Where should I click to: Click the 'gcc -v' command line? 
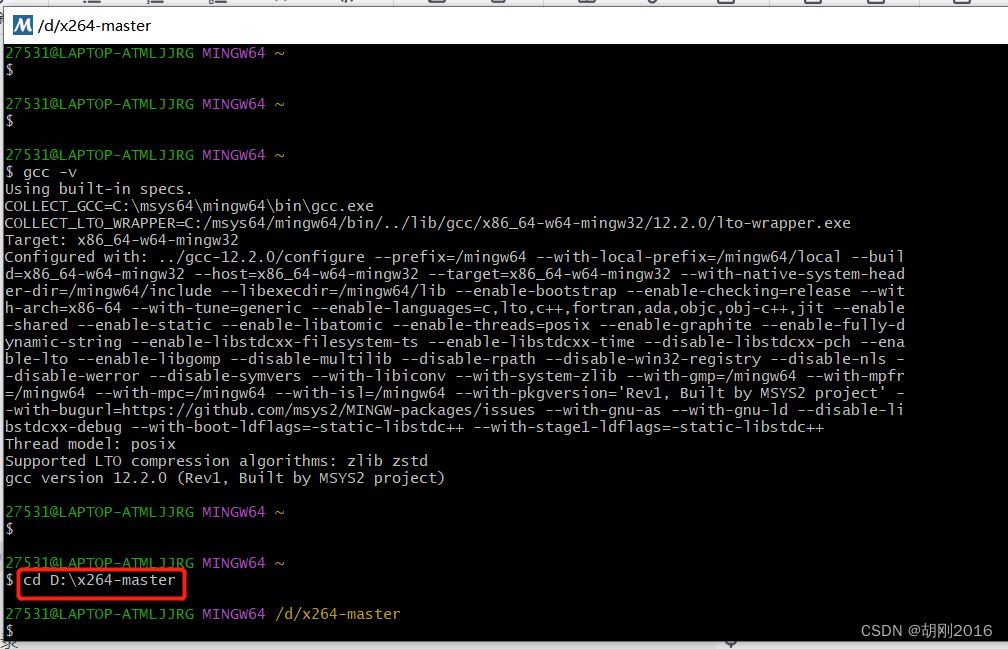(x=49, y=172)
